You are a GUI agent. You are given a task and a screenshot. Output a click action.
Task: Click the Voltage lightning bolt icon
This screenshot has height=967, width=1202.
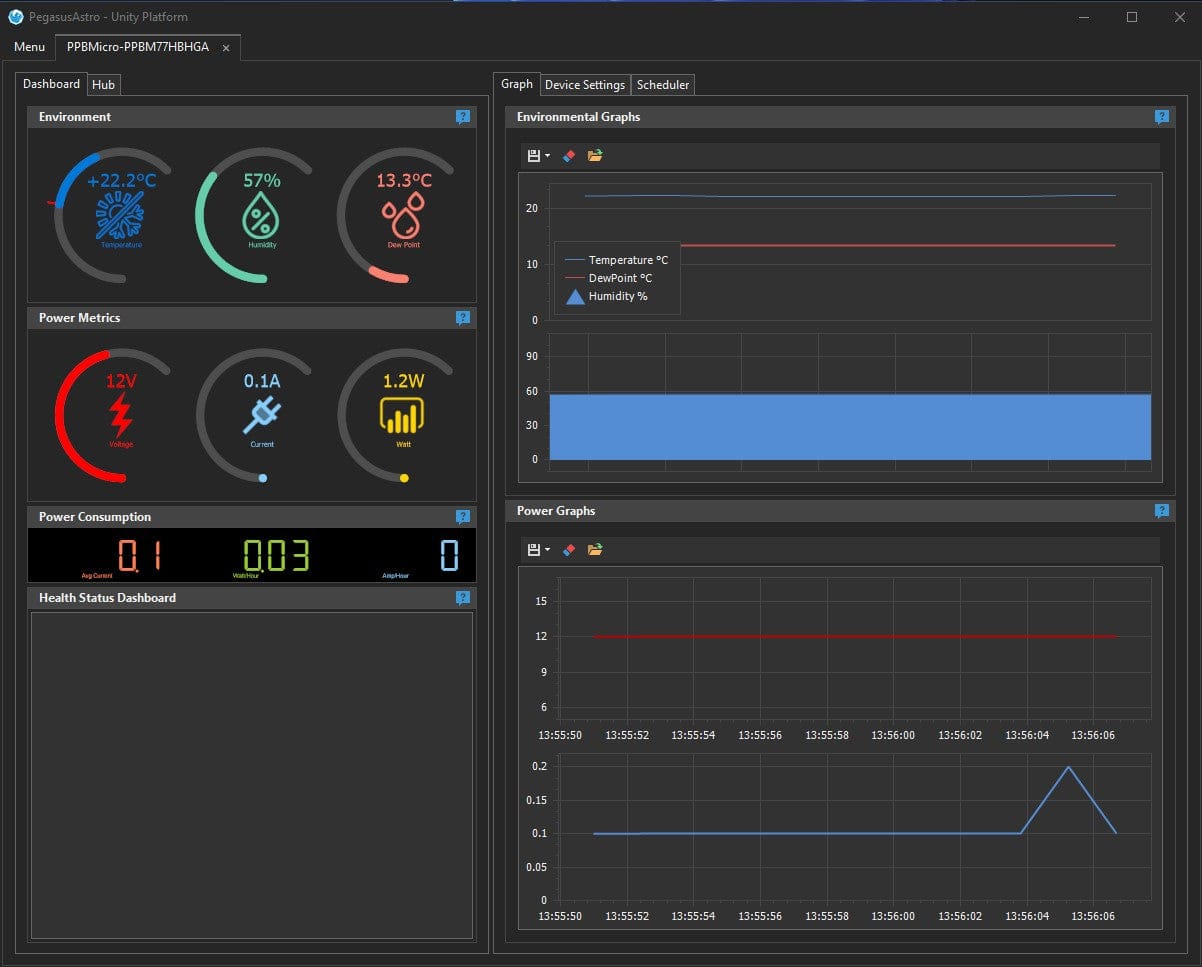tap(120, 415)
